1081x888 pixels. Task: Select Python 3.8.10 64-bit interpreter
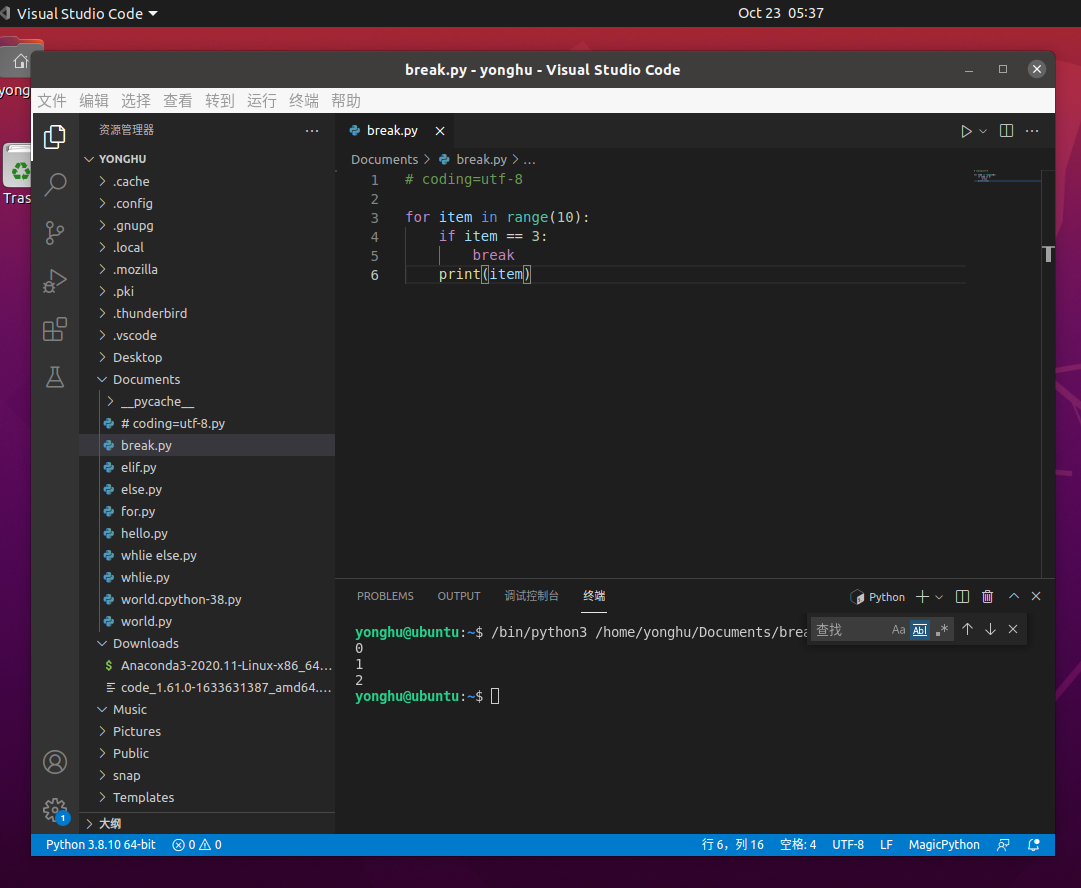(x=101, y=845)
